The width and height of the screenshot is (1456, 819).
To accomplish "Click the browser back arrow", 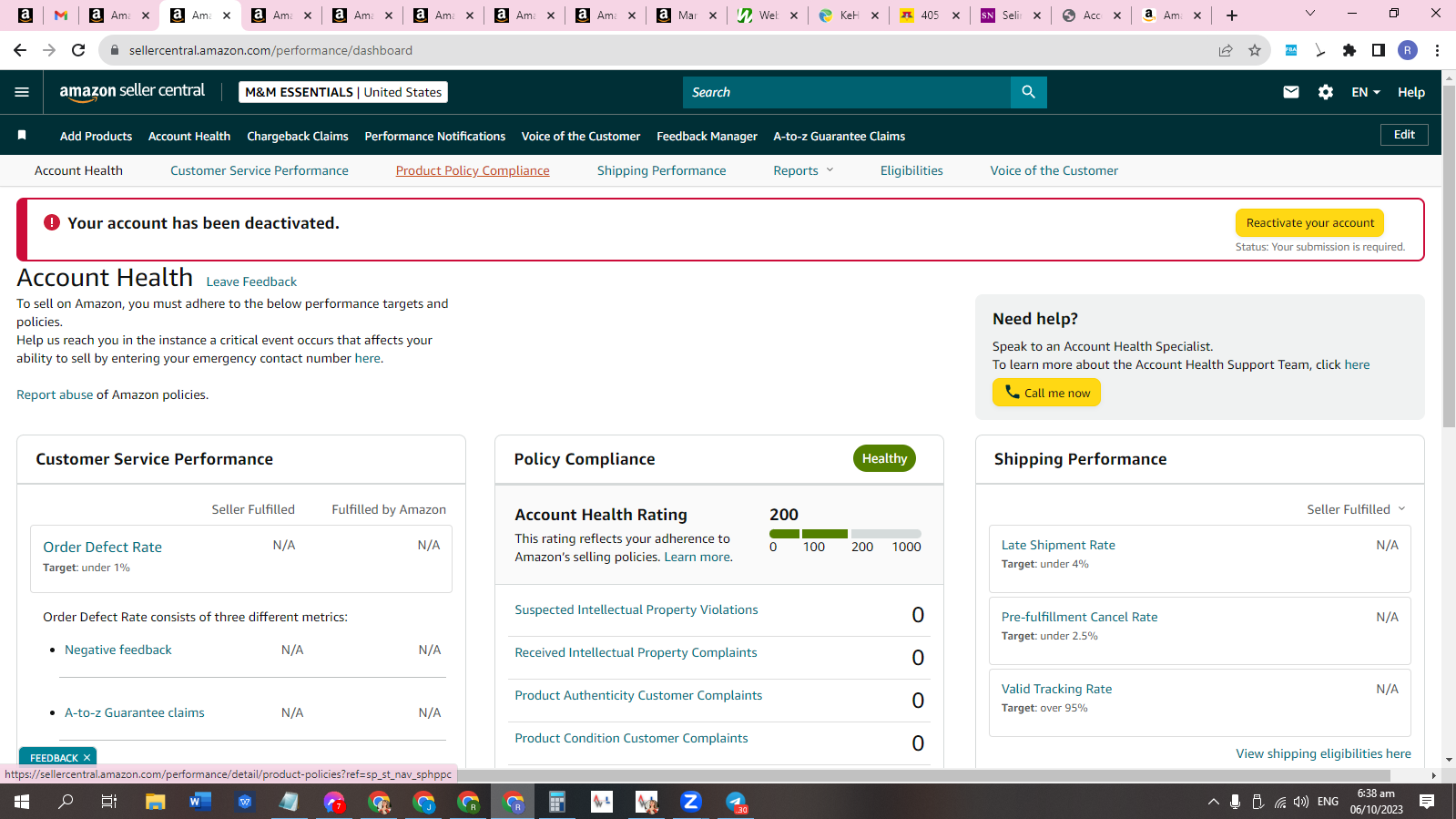I will click(x=20, y=50).
